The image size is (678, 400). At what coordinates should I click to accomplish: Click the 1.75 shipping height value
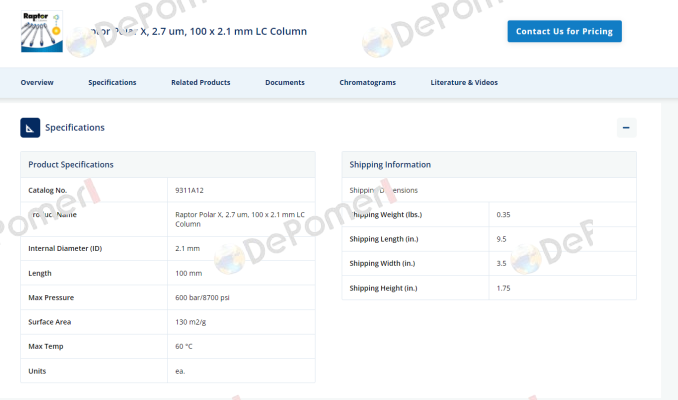click(x=503, y=288)
